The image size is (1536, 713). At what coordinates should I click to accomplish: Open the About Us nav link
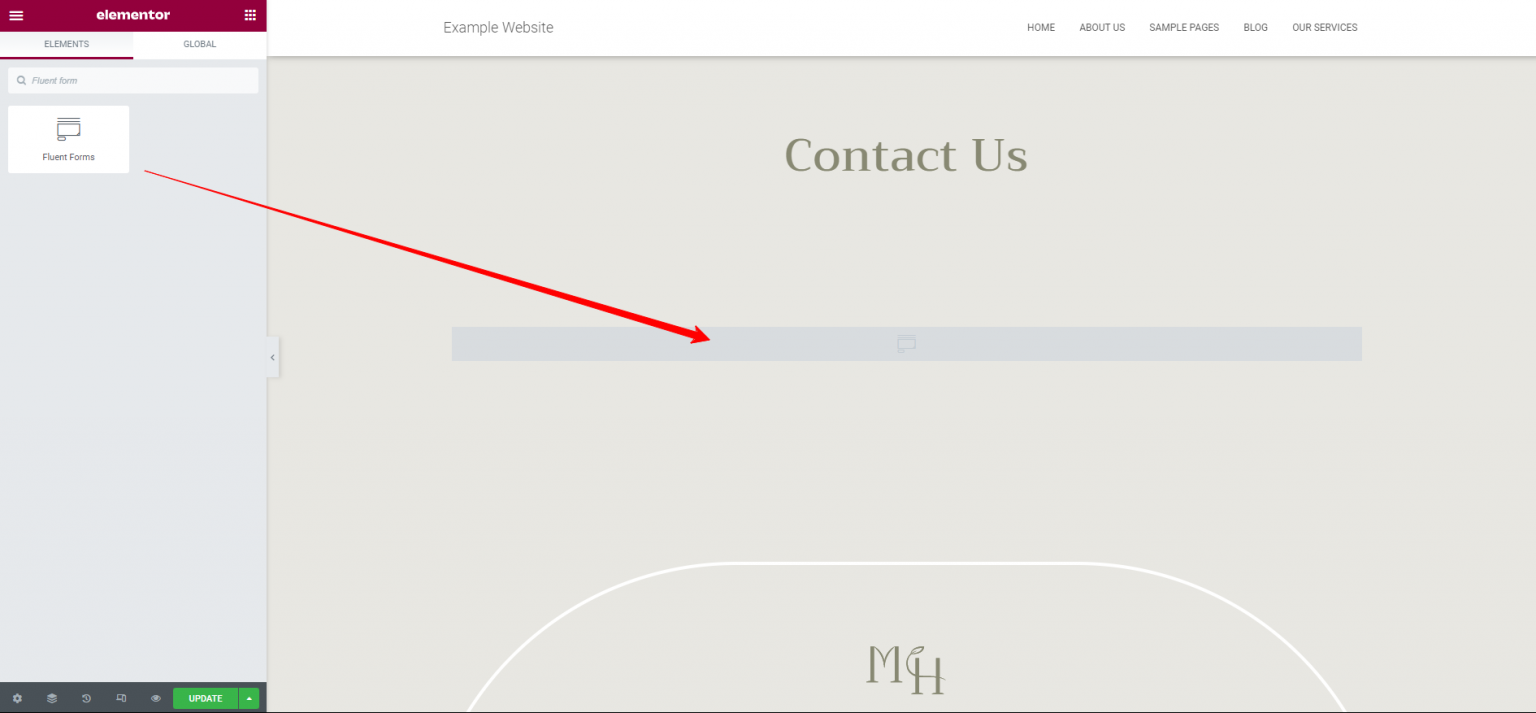(x=1102, y=28)
